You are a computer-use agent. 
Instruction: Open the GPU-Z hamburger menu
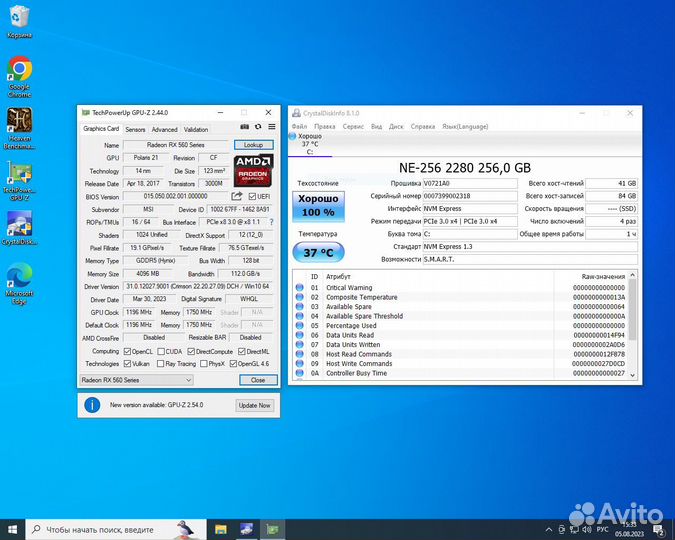pyautogui.click(x=272, y=127)
